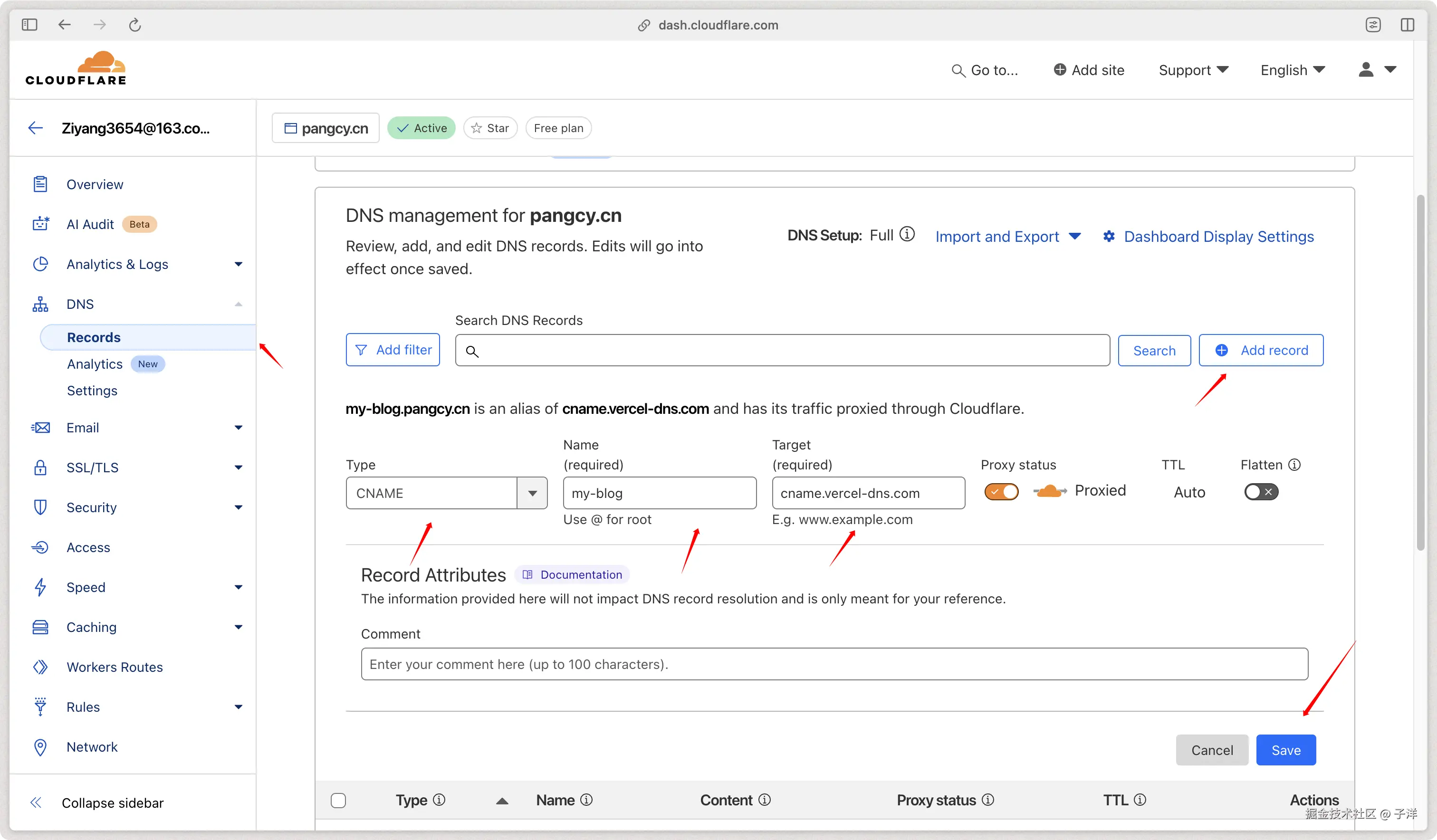Click the browser reload icon
Screen dimensions: 1437x840
pos(134,25)
